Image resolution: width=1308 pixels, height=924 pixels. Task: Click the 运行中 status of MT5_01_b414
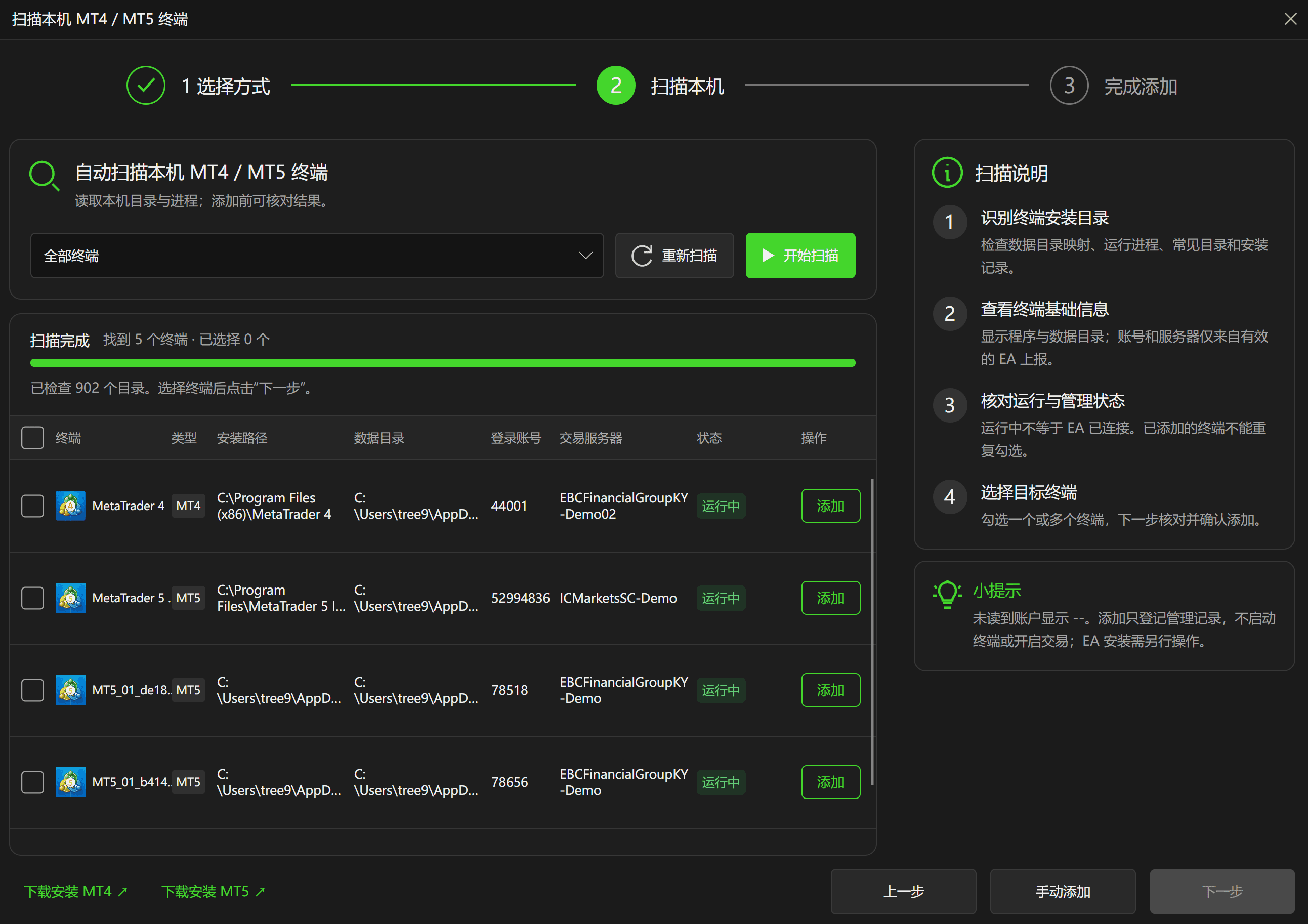[721, 782]
